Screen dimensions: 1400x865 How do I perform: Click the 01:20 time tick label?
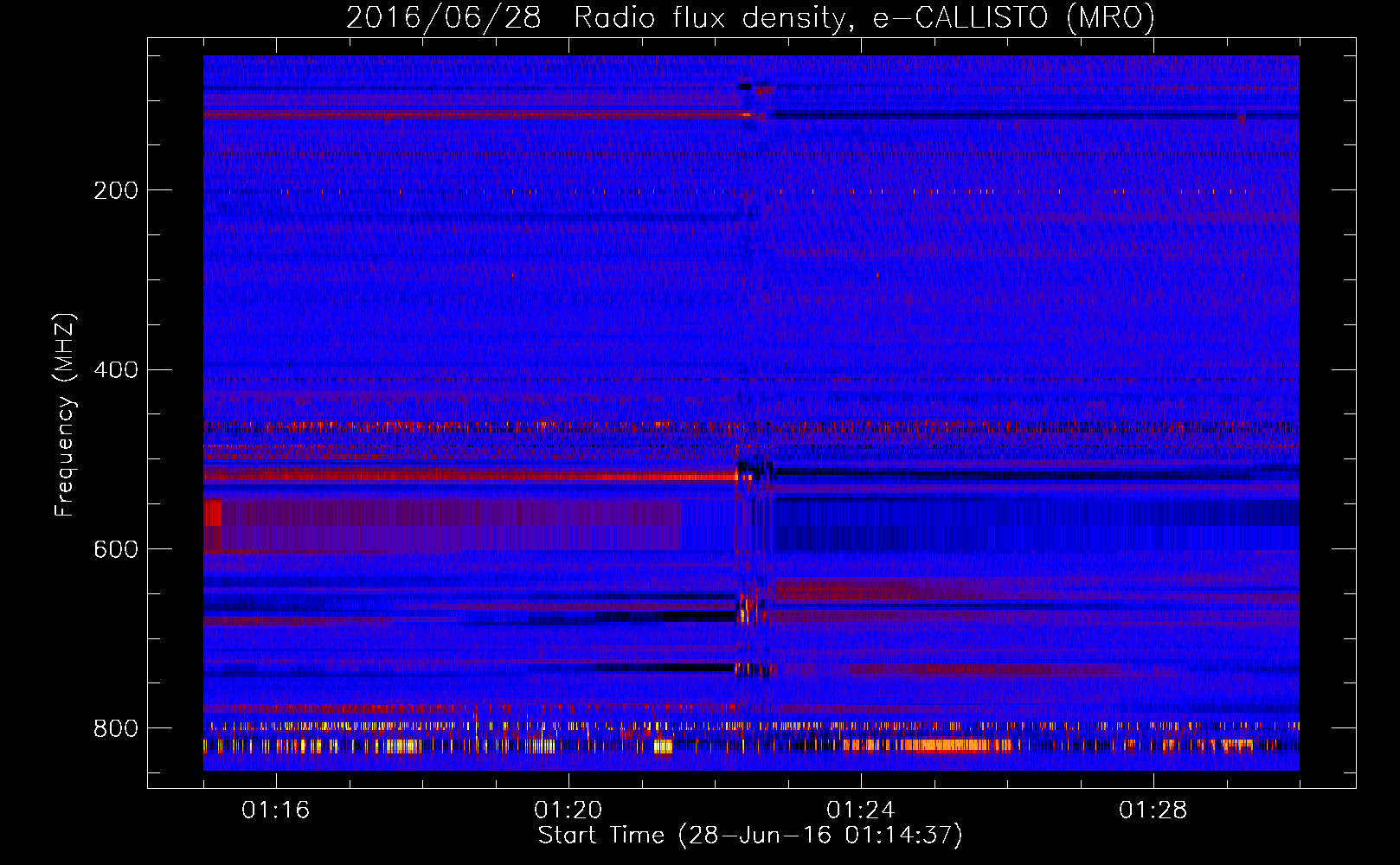[x=568, y=810]
